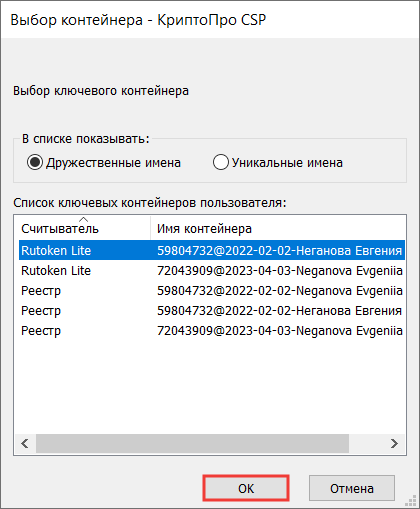Click the horizontal scrollbar thumb

[x=192, y=443]
